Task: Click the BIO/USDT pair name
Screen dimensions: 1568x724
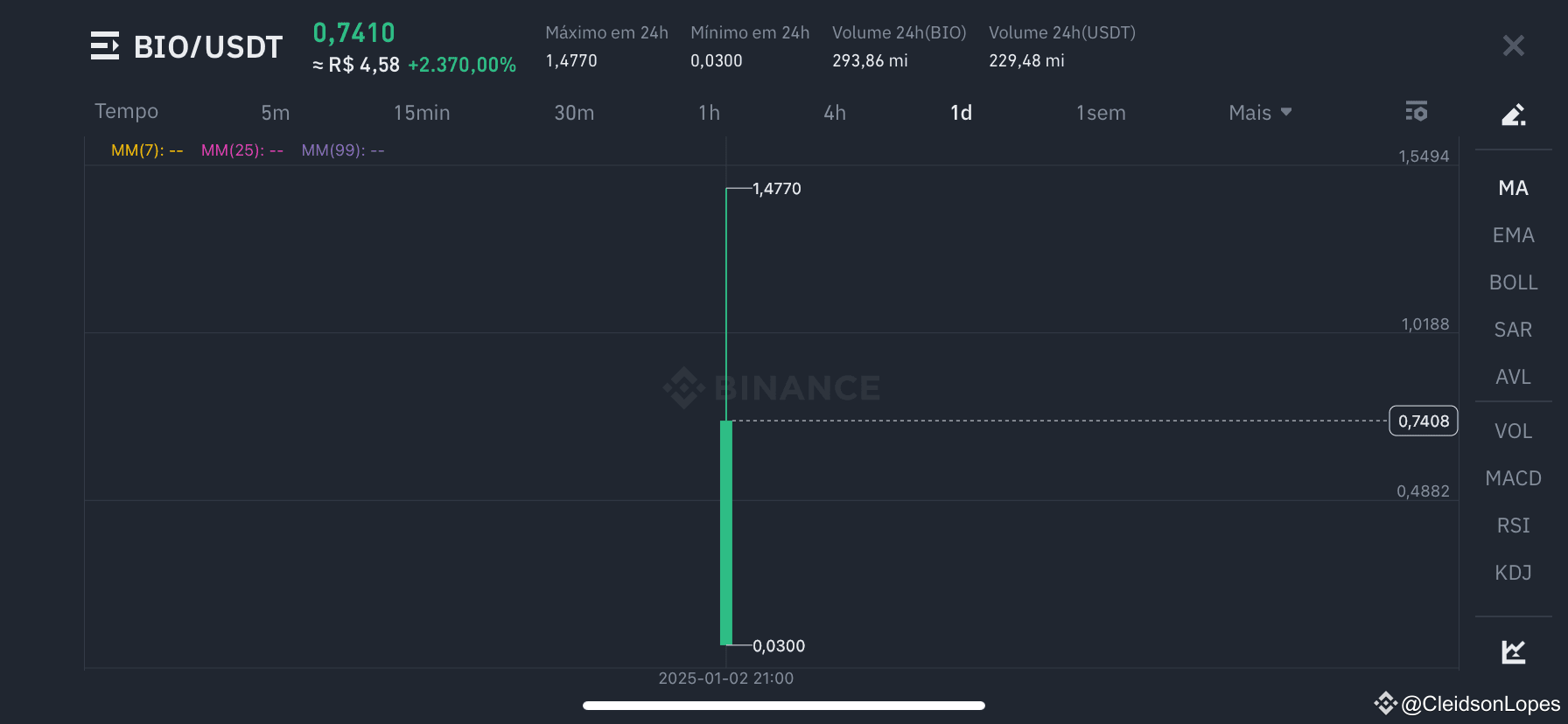Action: pos(208,47)
